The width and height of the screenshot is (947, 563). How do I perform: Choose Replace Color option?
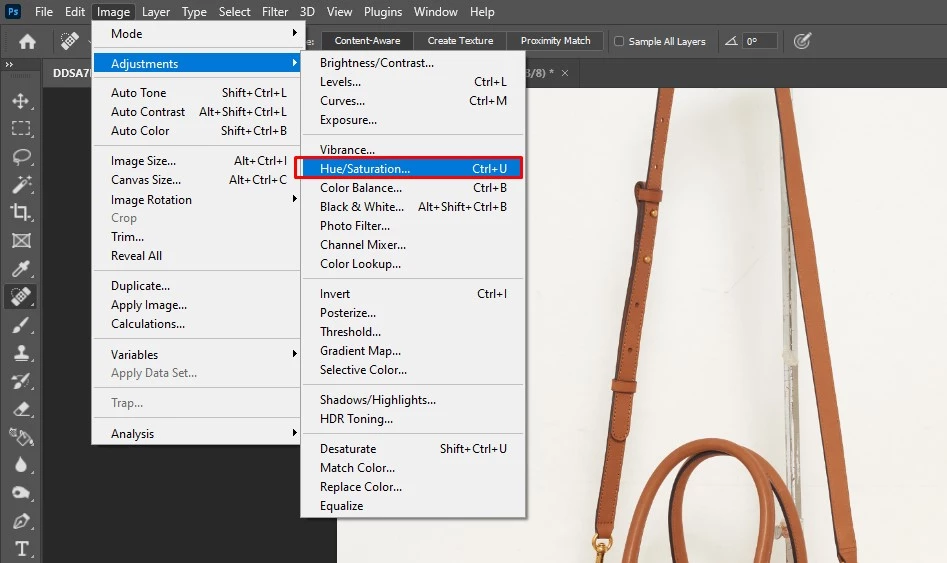pos(413,487)
